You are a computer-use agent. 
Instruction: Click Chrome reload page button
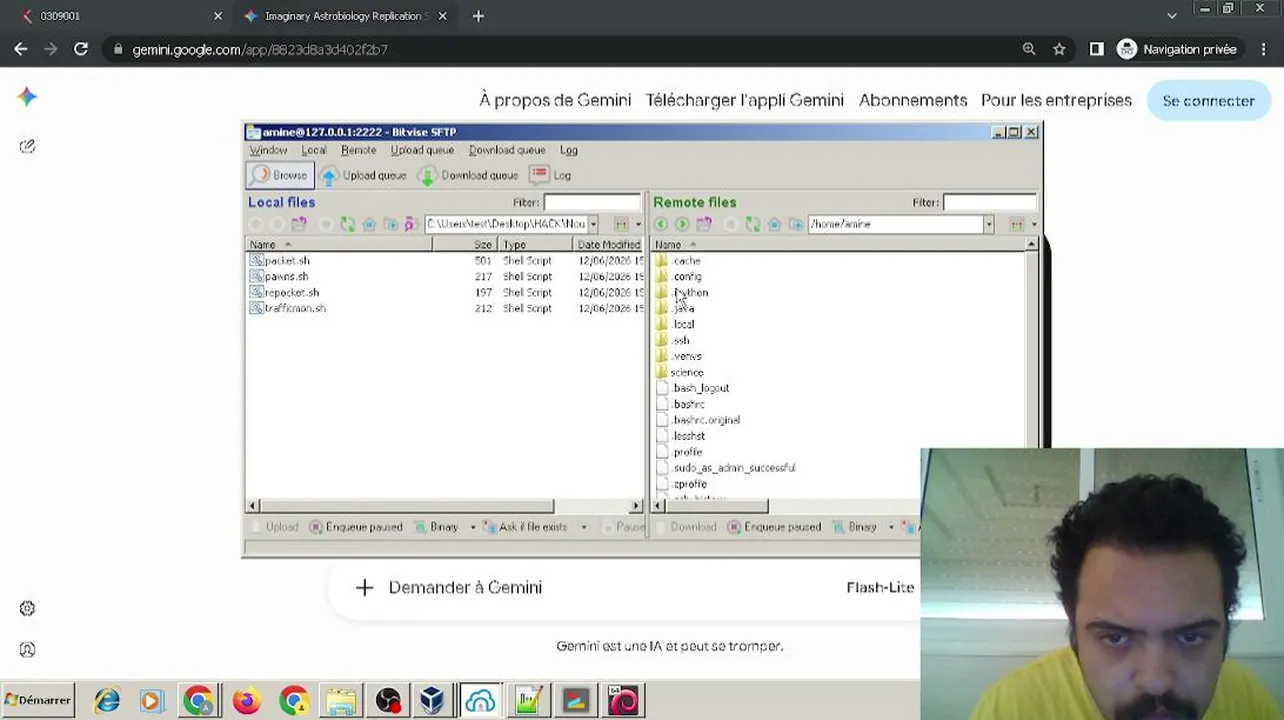[81, 49]
